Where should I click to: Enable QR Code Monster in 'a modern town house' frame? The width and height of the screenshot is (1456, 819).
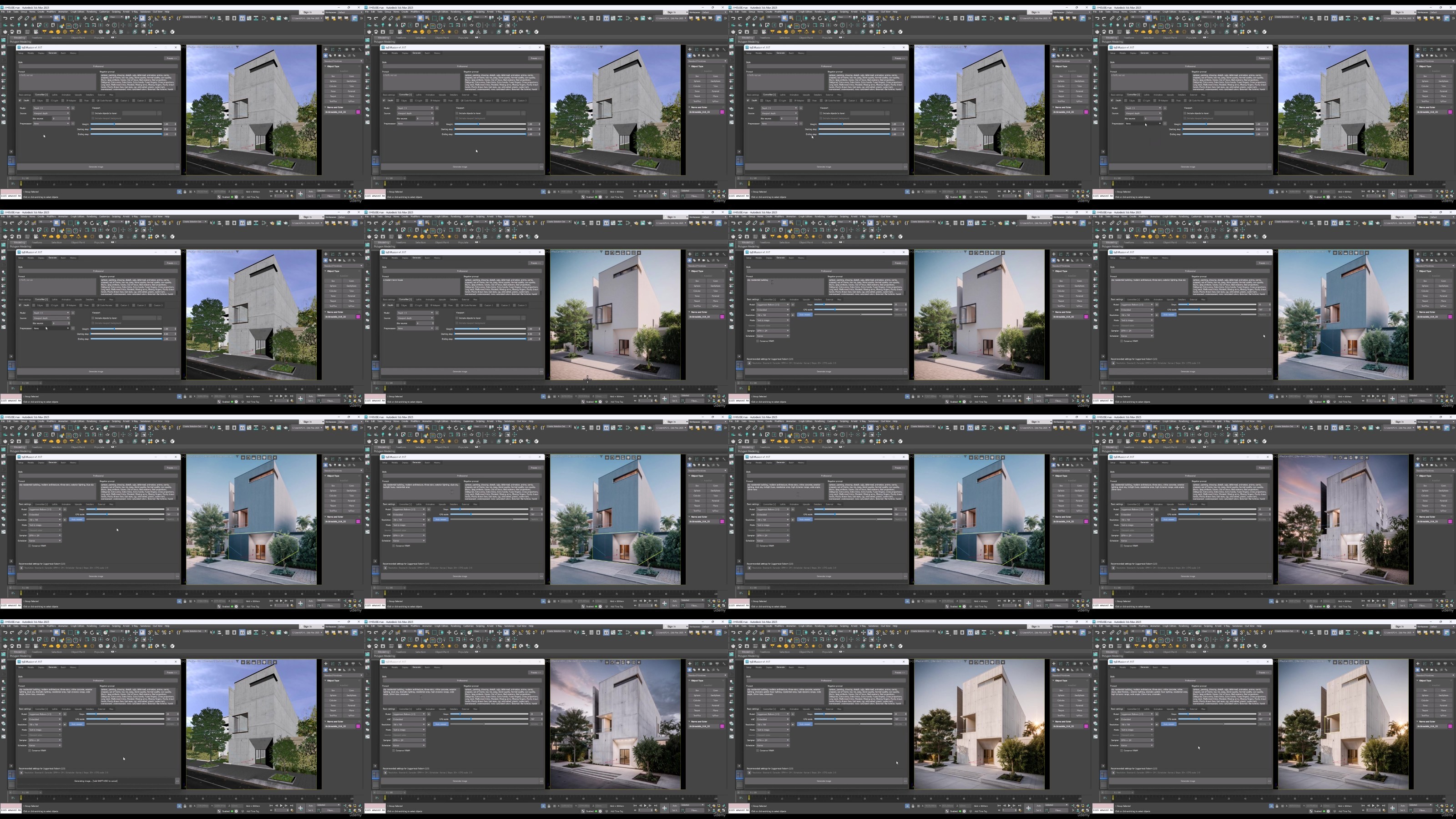click(457, 305)
